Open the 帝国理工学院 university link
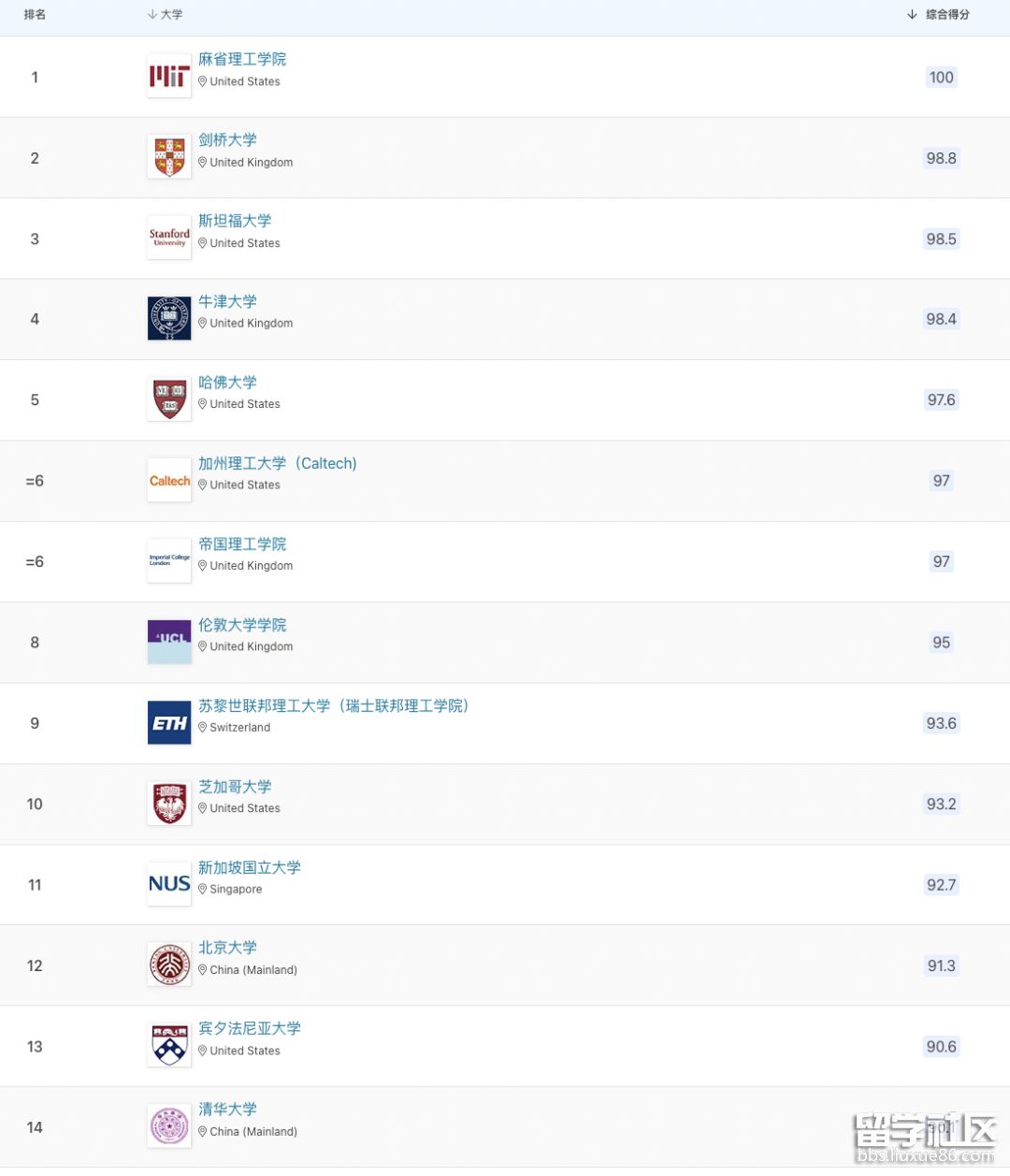1010x1176 pixels. (242, 544)
